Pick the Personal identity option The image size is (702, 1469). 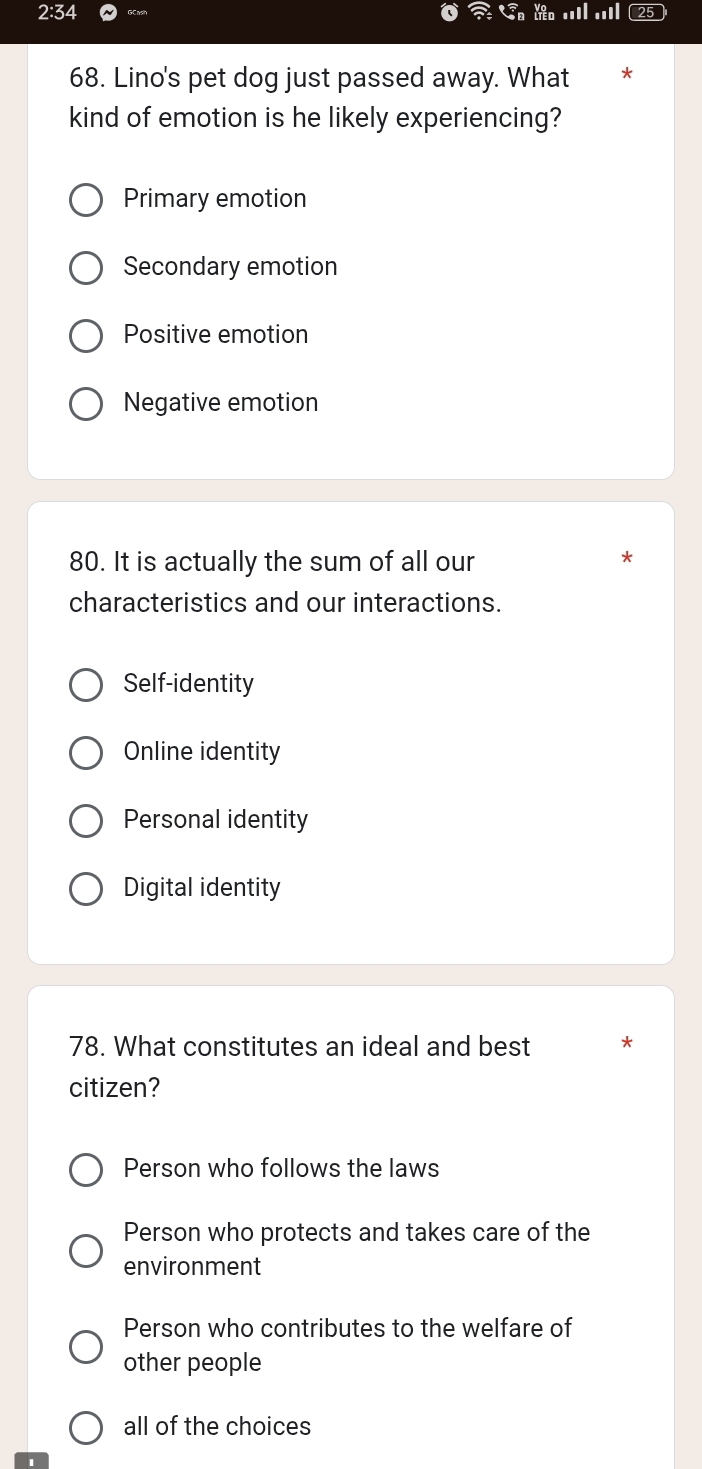tap(86, 820)
